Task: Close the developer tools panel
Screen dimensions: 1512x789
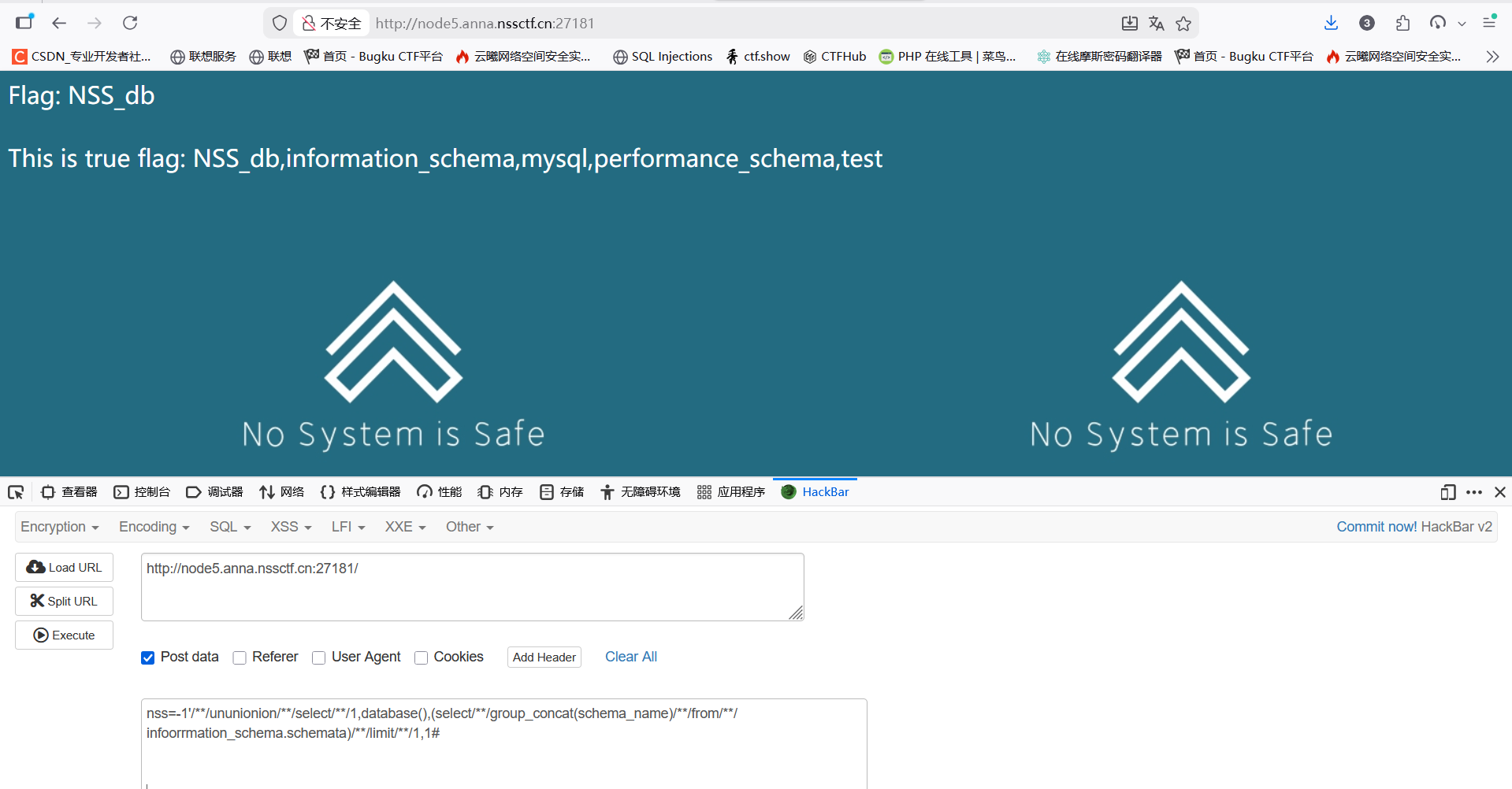Action: (1500, 492)
